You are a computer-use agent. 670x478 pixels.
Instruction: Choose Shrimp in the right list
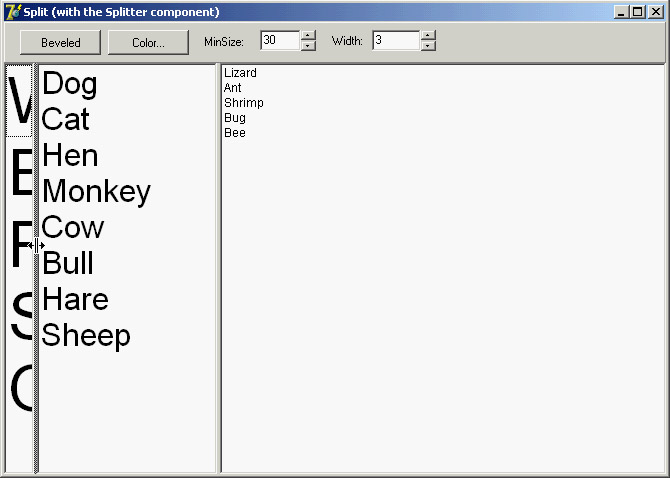click(243, 103)
